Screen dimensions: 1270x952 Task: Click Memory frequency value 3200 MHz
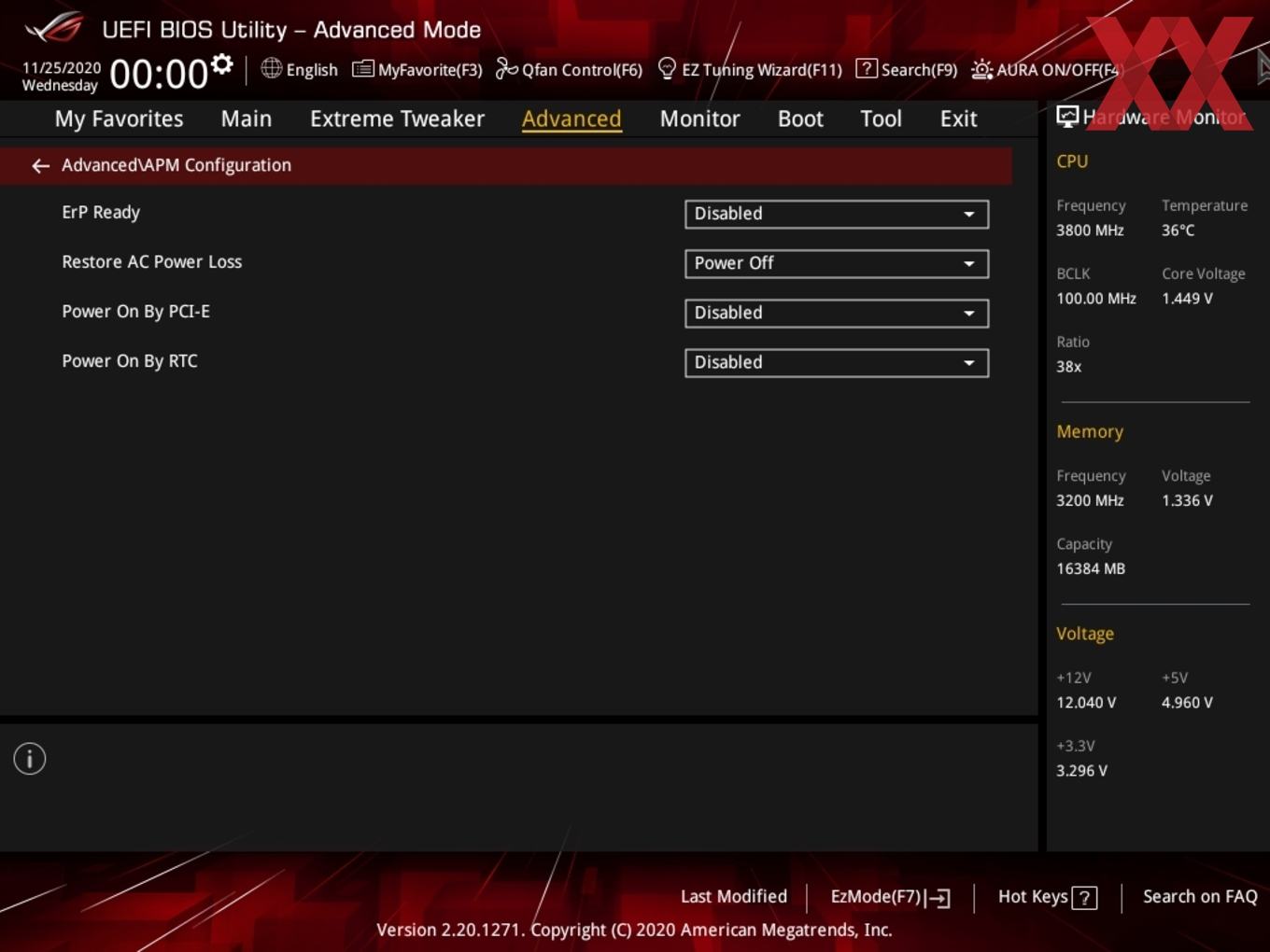(1090, 500)
